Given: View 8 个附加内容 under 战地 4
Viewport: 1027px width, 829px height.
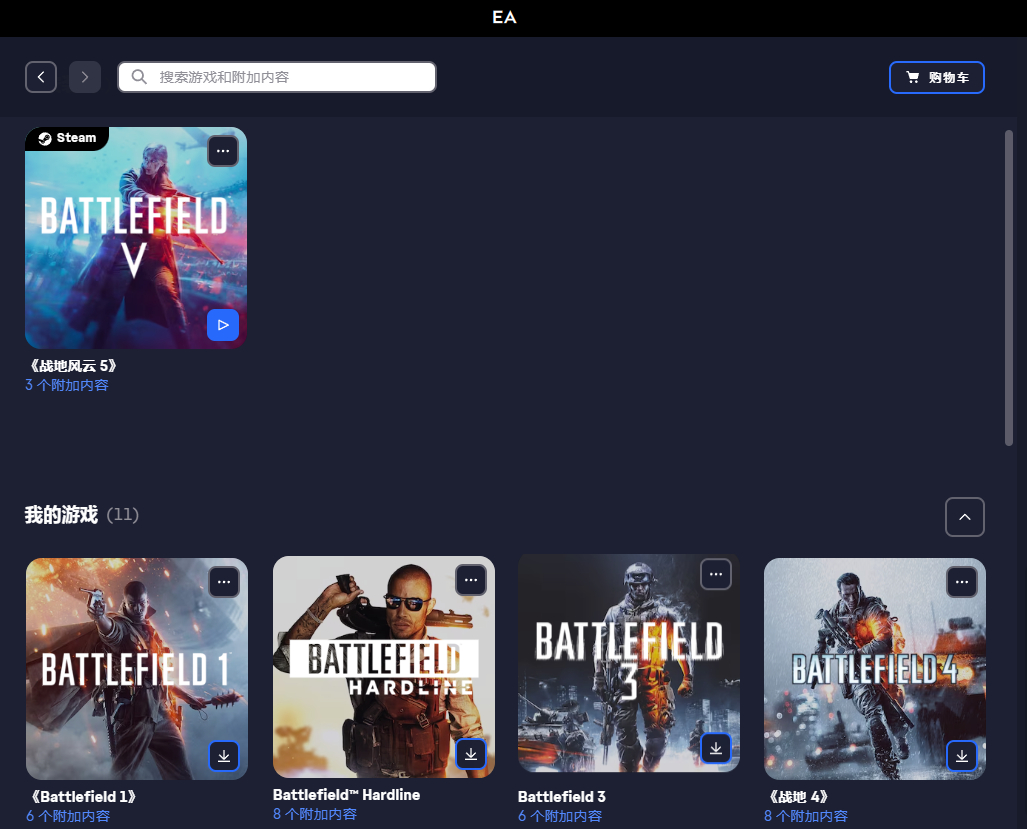Looking at the screenshot, I should pos(806,816).
